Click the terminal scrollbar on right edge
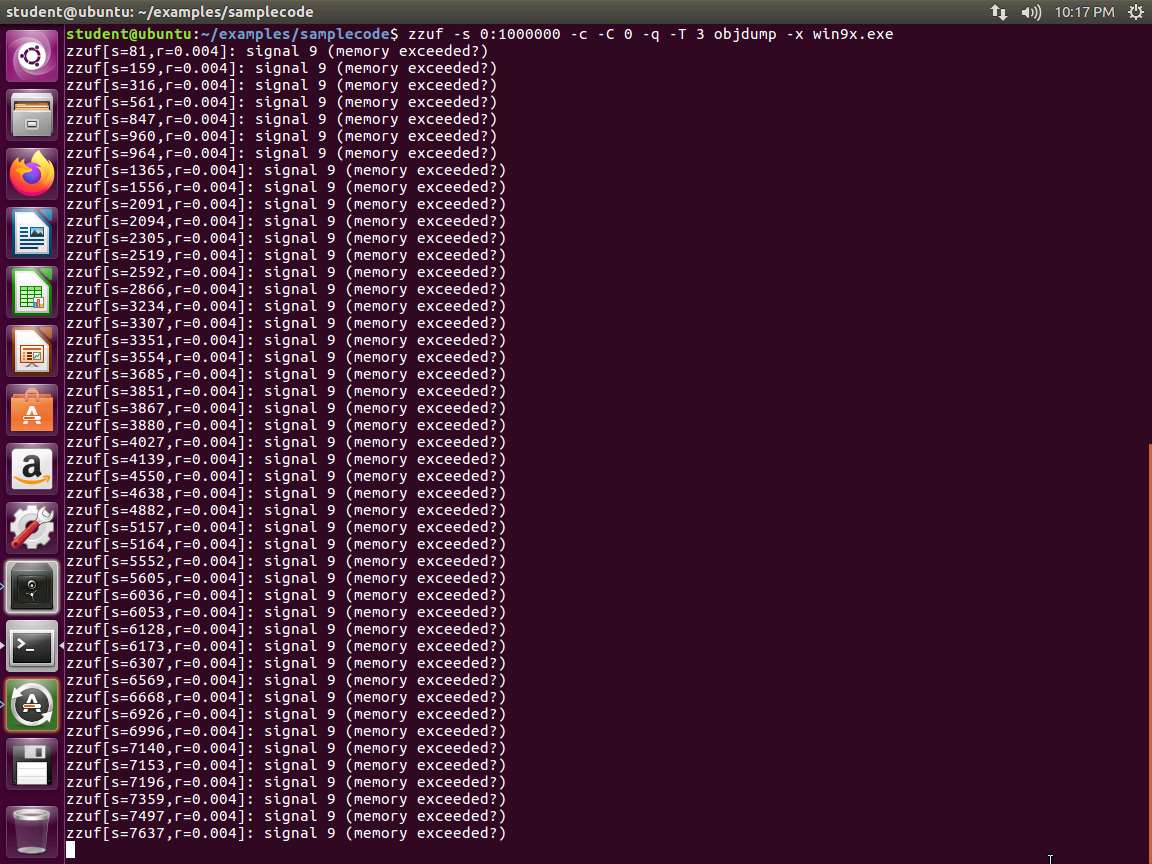Viewport: 1152px width, 864px height. click(x=1148, y=650)
